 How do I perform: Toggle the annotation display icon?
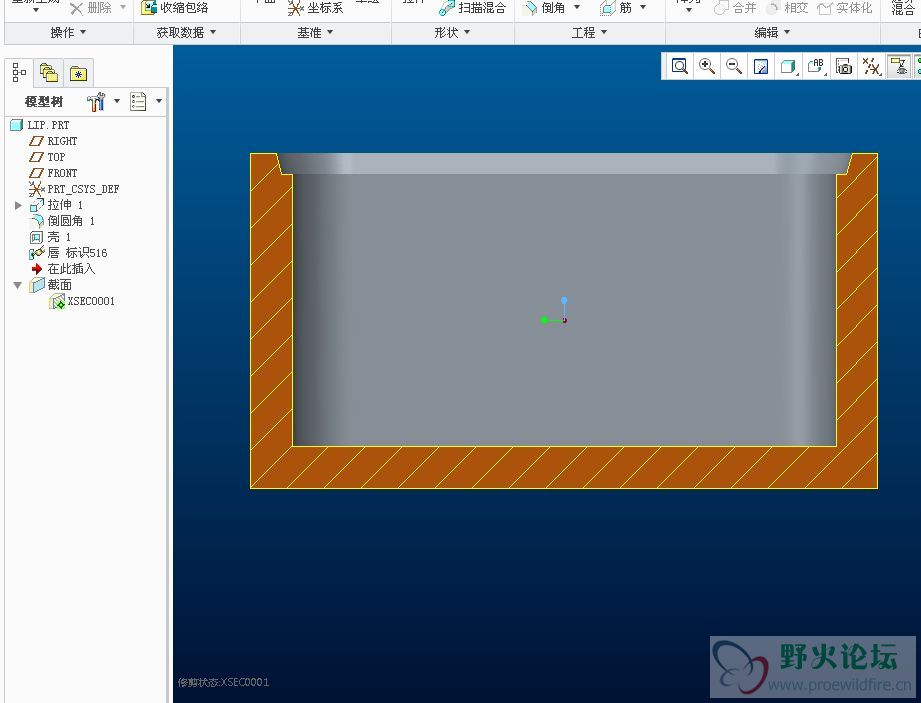coord(899,66)
